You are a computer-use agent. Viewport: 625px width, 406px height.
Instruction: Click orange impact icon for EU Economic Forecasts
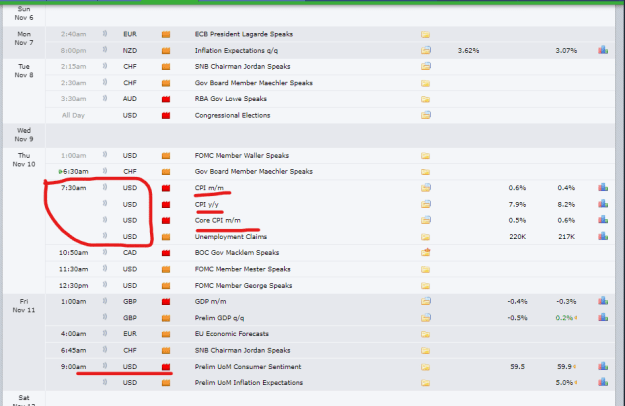coord(166,334)
